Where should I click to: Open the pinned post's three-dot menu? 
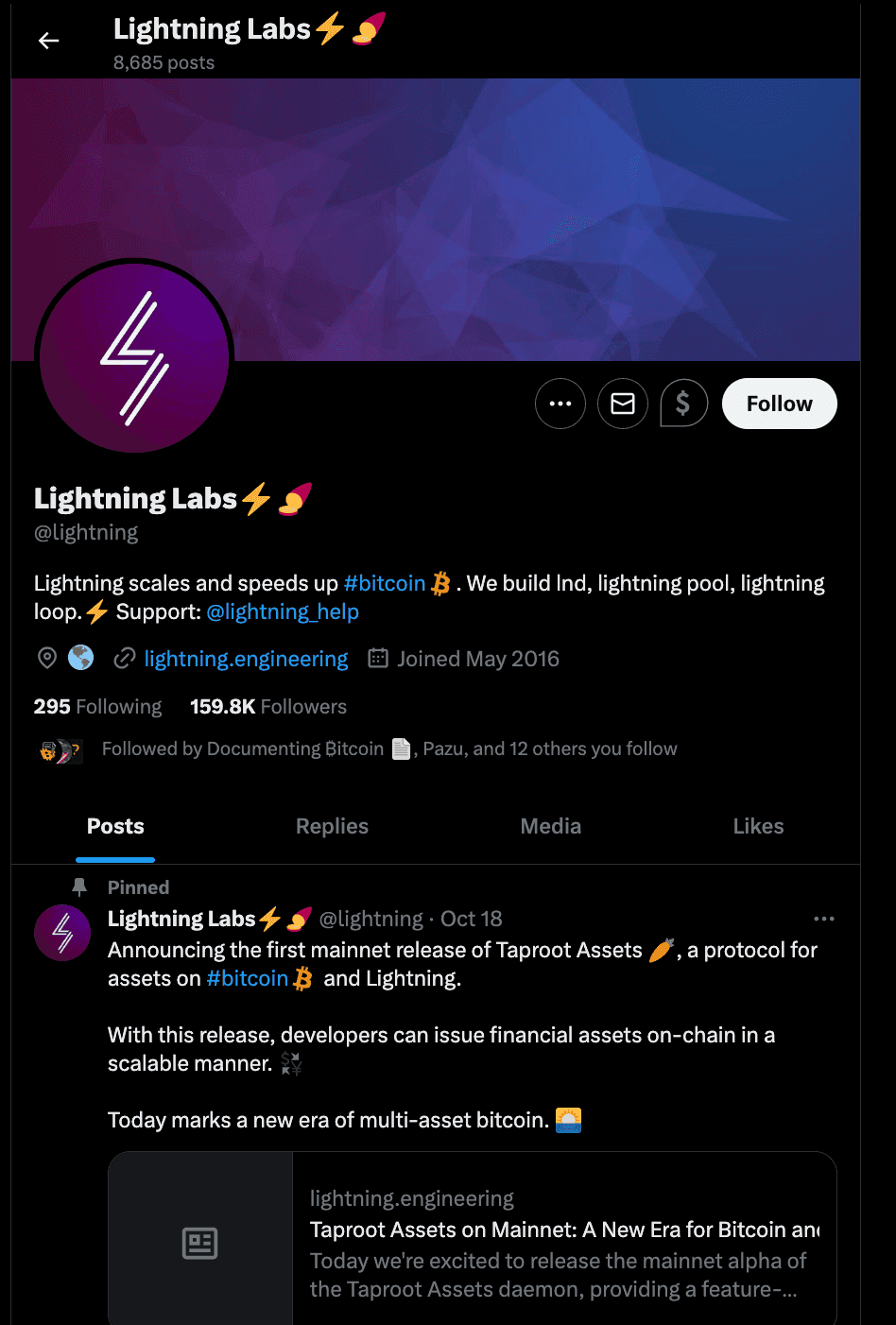[824, 919]
